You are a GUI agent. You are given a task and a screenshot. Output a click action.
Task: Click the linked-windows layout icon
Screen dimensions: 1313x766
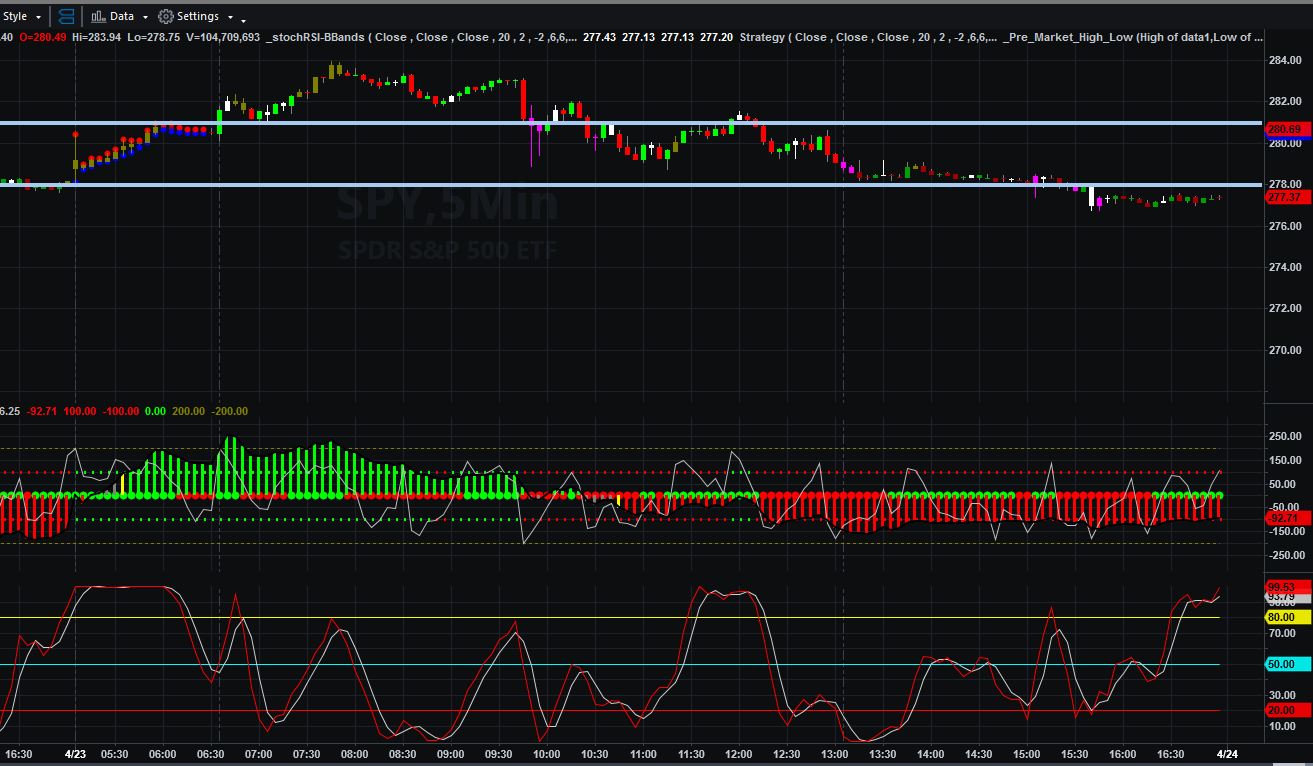66,16
